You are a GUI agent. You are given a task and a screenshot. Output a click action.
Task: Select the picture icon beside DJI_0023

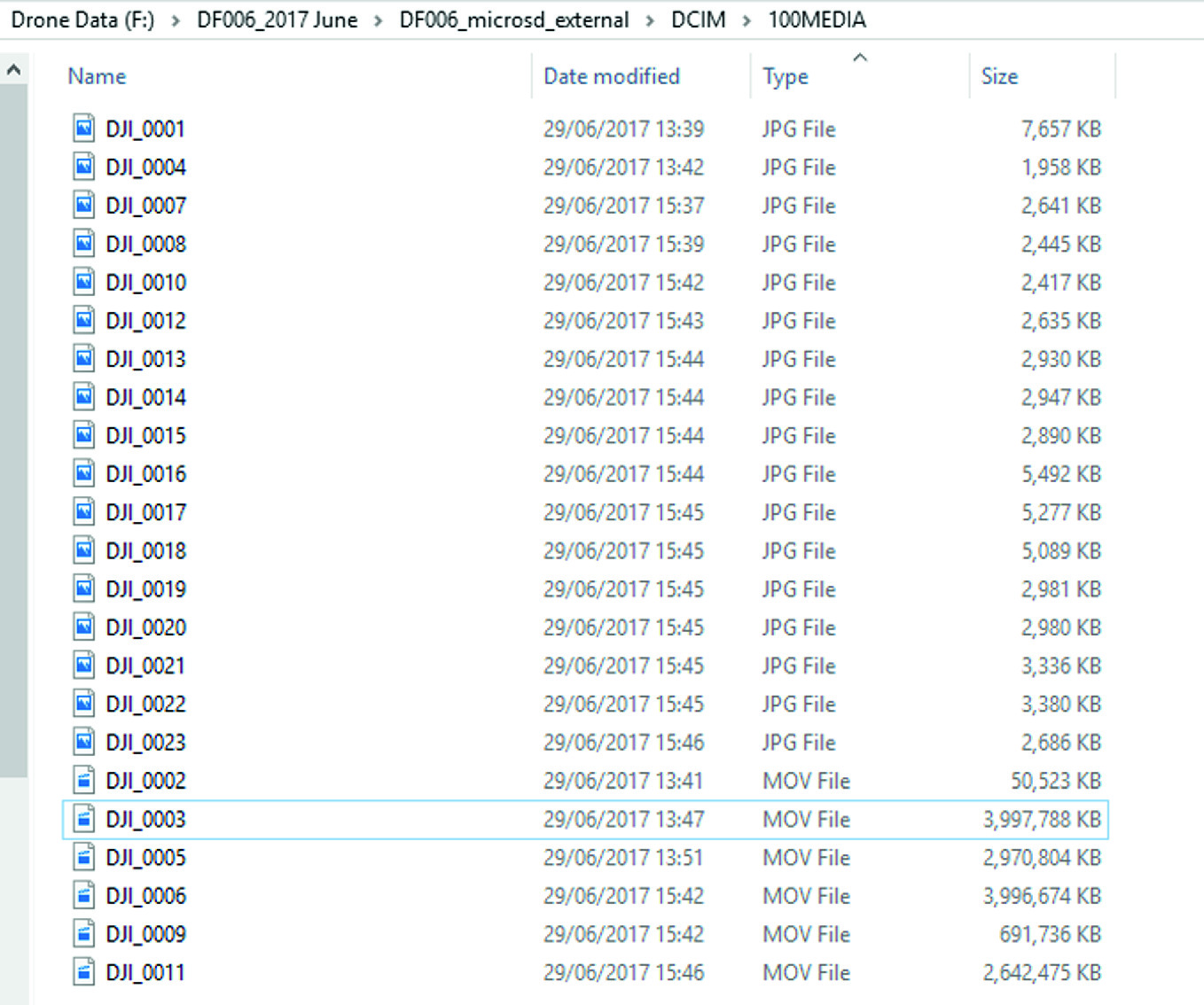coord(83,742)
